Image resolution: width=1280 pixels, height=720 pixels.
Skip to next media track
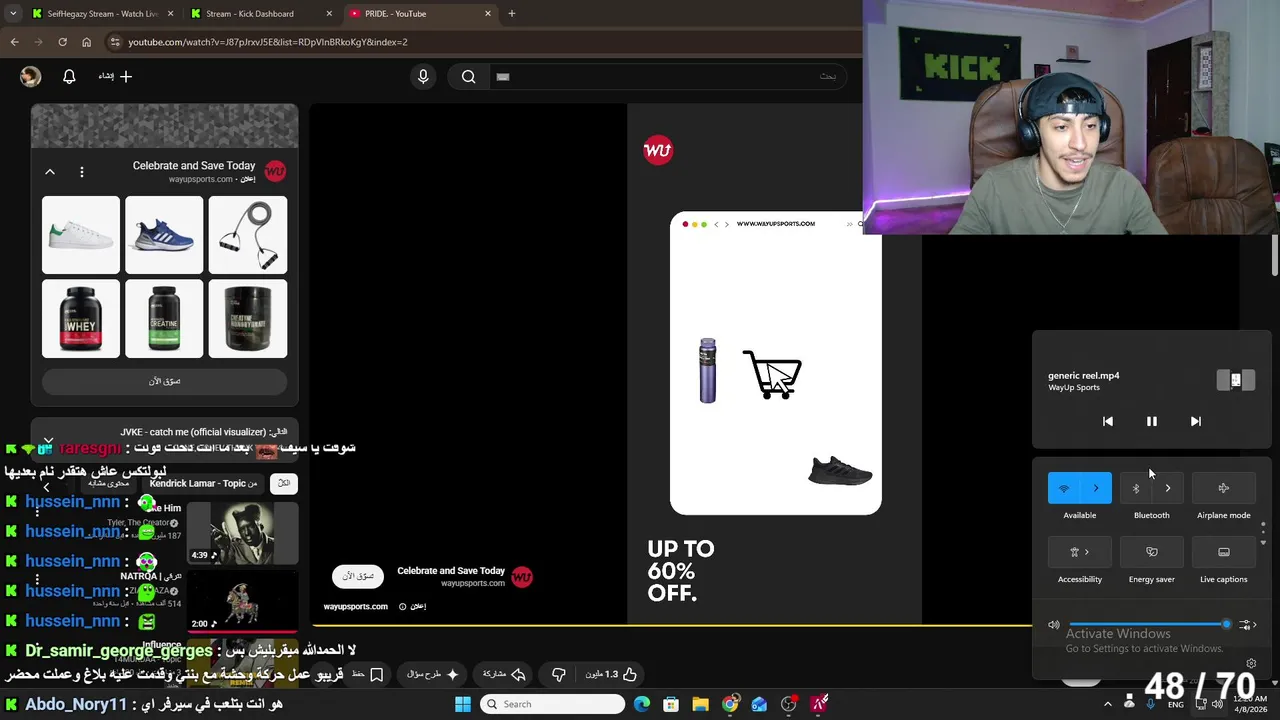click(1195, 421)
